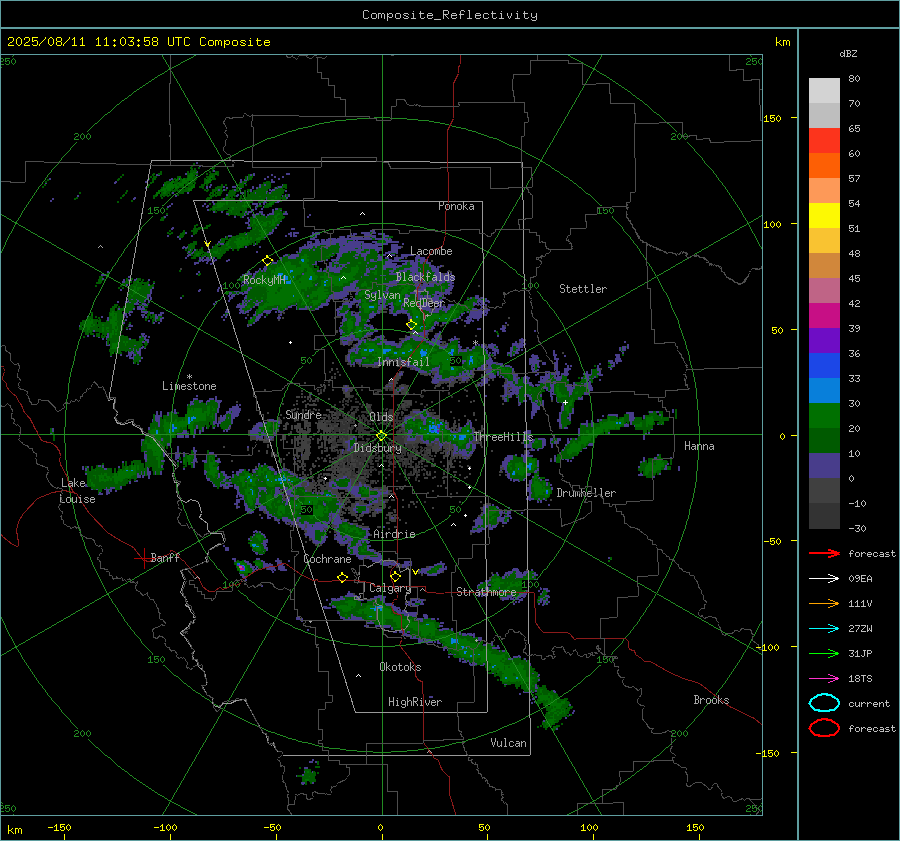Viewport: 900px width, 841px height.
Task: Click the cyan 27ZW arrow legend icon
Action: click(824, 629)
